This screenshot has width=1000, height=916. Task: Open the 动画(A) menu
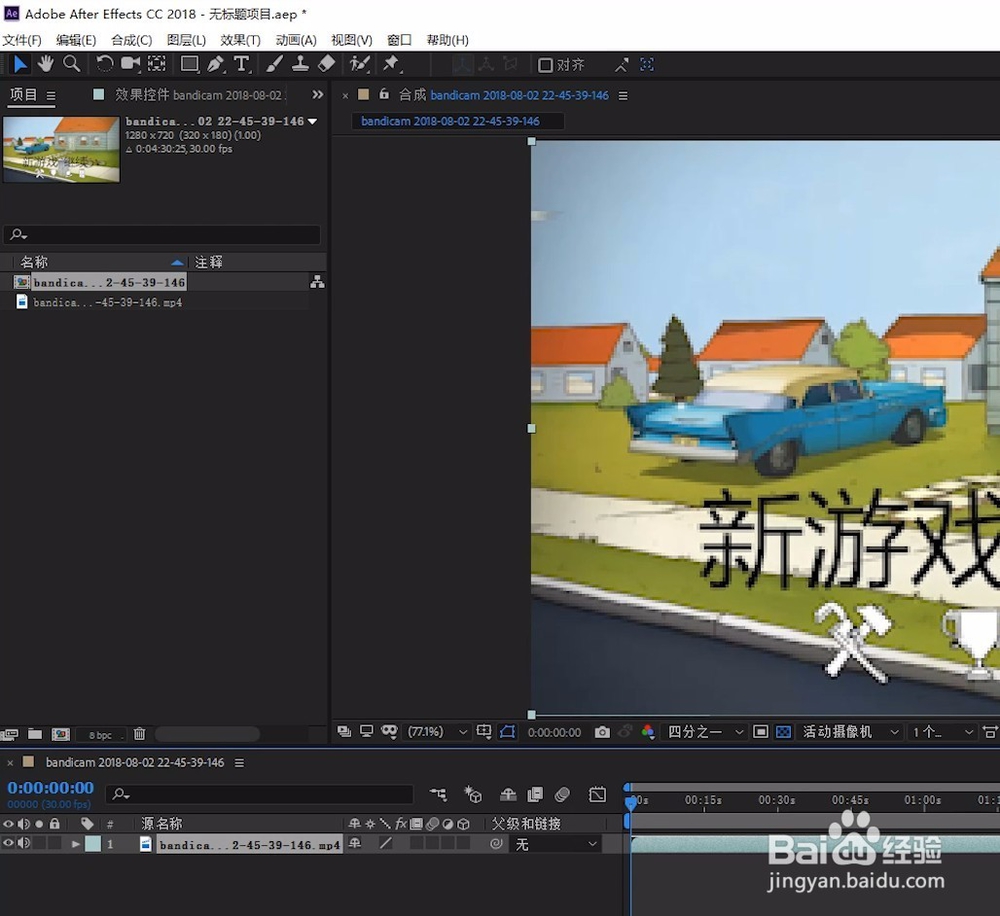[296, 40]
